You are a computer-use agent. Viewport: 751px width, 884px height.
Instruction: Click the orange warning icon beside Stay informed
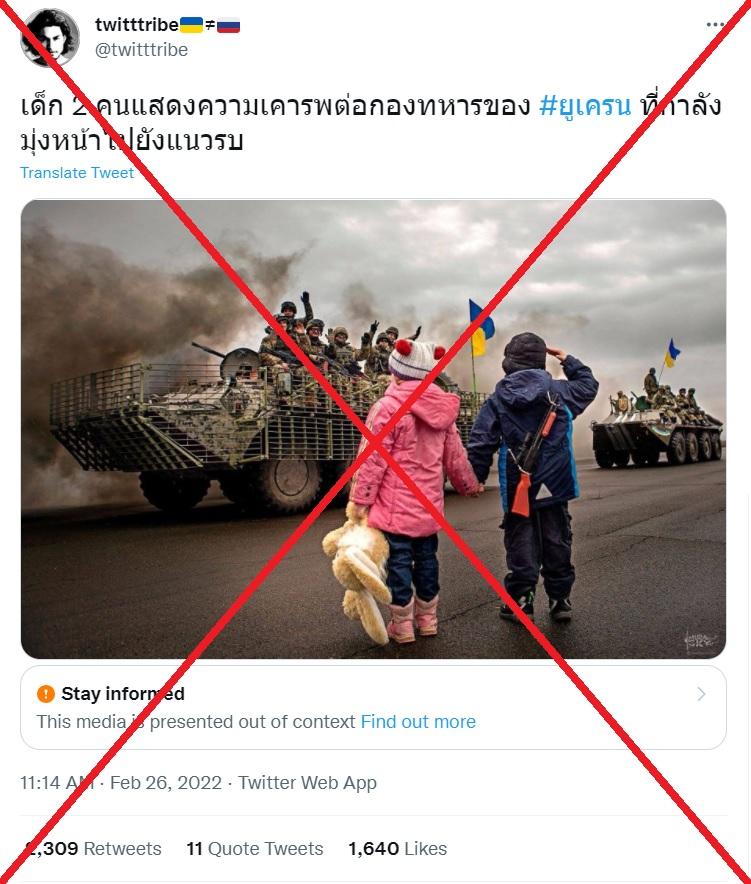pyautogui.click(x=46, y=693)
